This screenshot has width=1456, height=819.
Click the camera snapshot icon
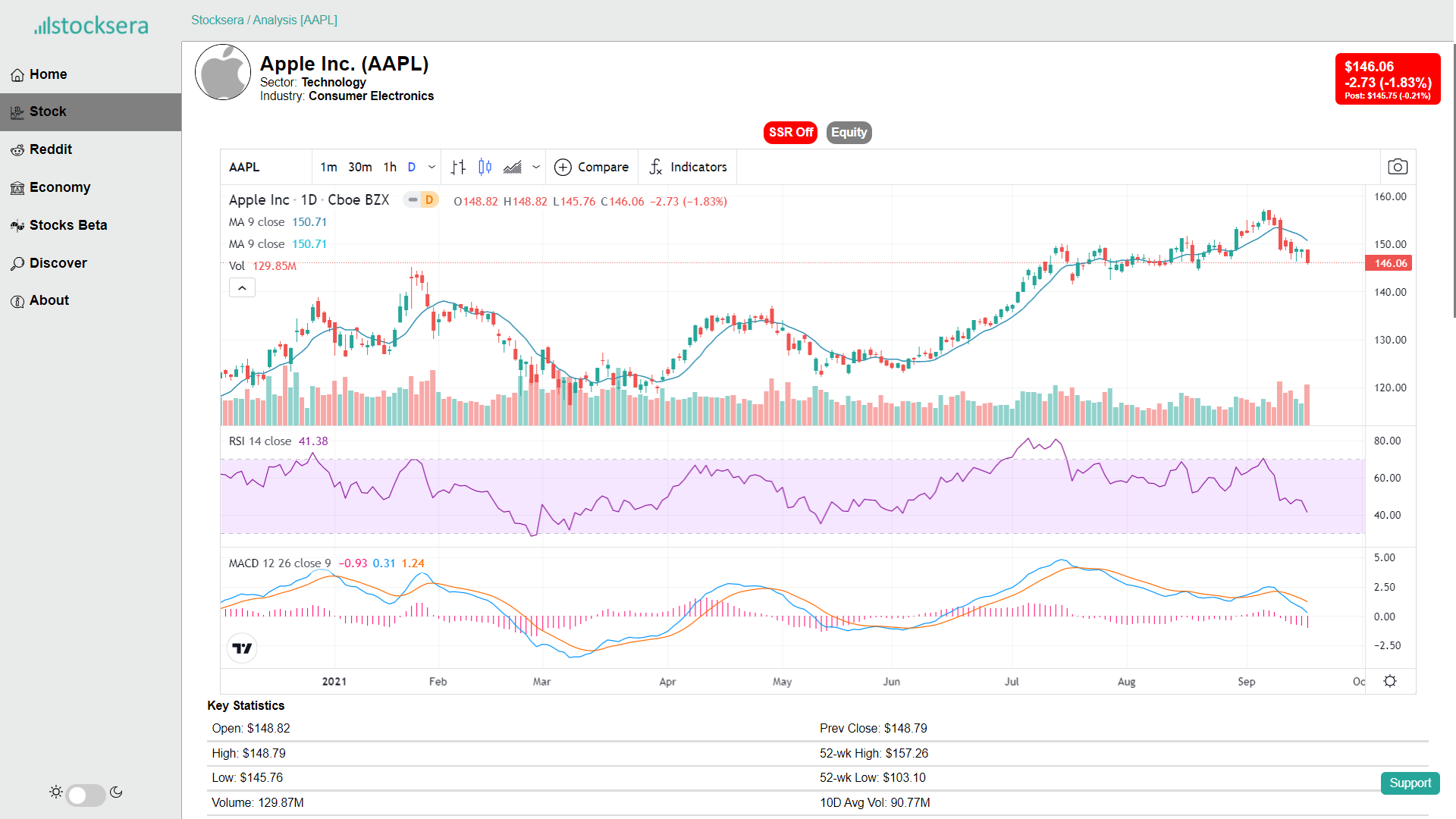coord(1397,167)
